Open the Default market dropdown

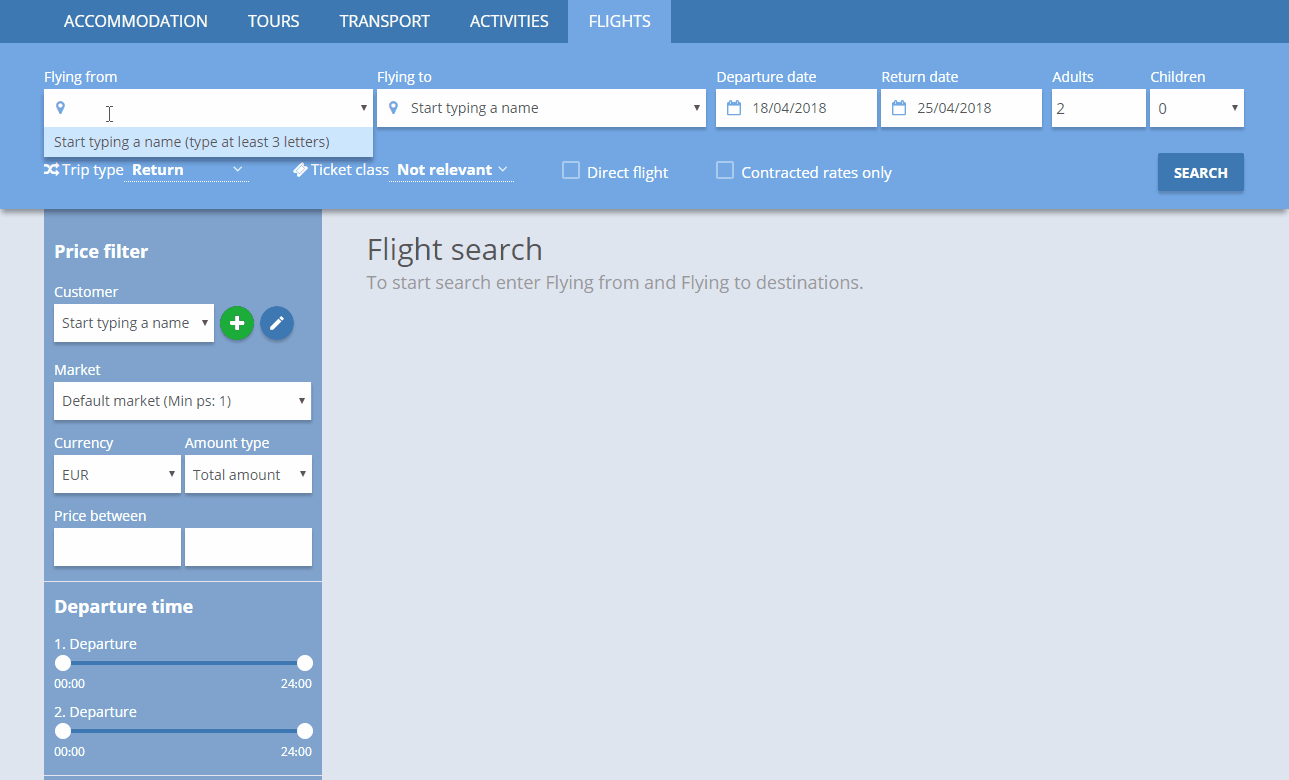182,401
